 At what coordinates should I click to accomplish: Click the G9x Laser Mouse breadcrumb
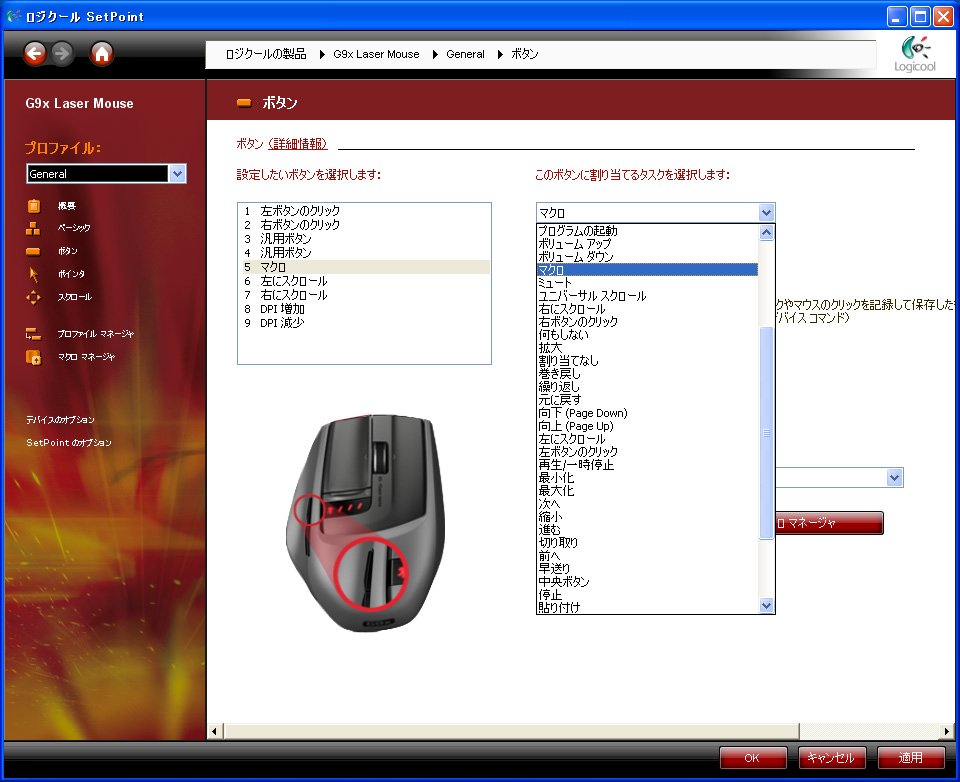click(377, 55)
